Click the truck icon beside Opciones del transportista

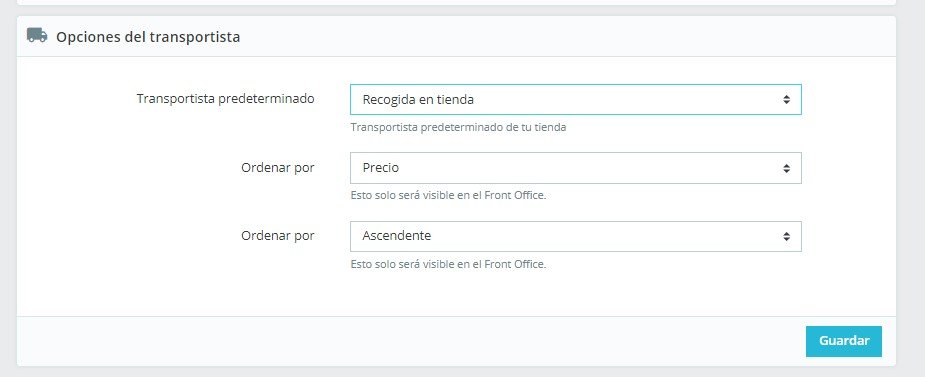[x=37, y=35]
